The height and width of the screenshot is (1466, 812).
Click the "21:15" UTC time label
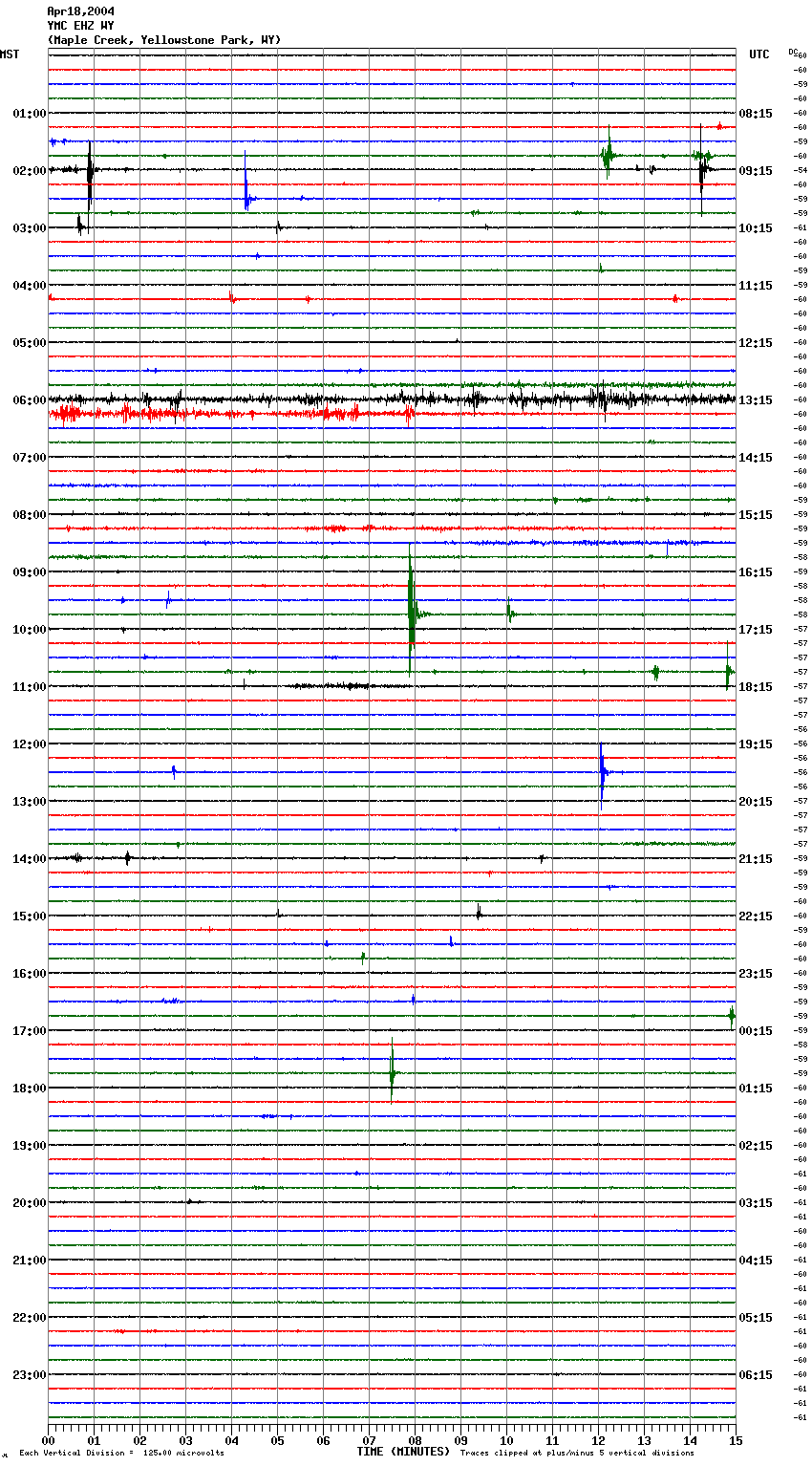[x=756, y=858]
